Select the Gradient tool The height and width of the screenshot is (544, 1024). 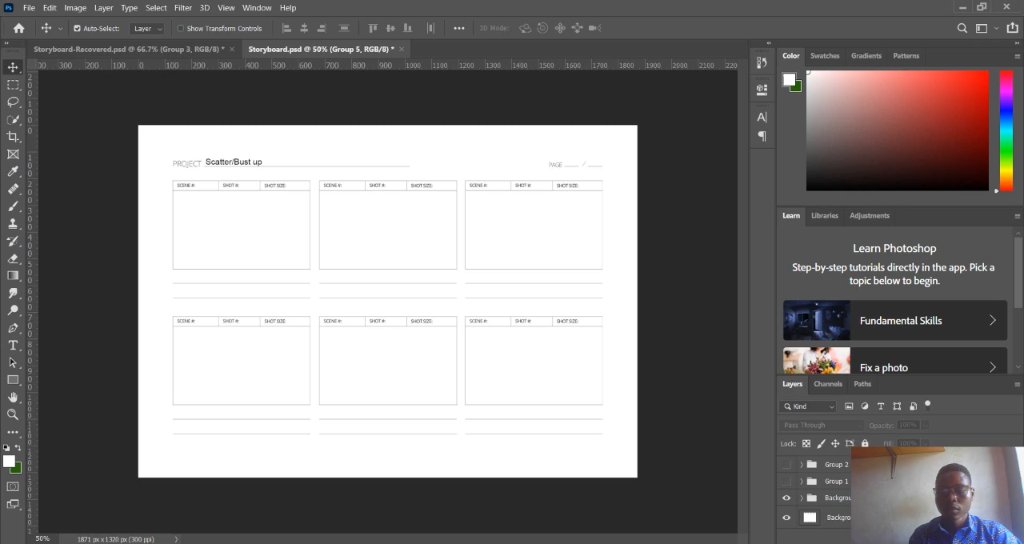click(12, 276)
